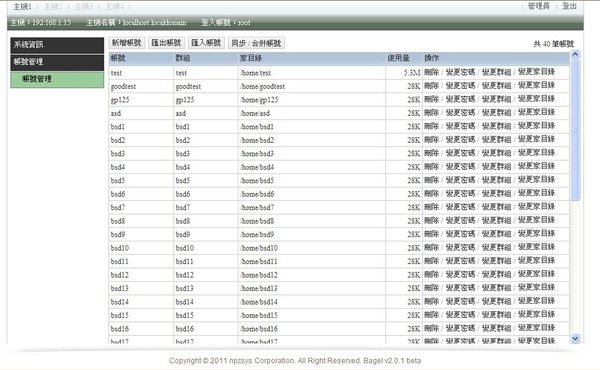Click 變更密碼 for bsd6
600x370 pixels.
click(460, 193)
